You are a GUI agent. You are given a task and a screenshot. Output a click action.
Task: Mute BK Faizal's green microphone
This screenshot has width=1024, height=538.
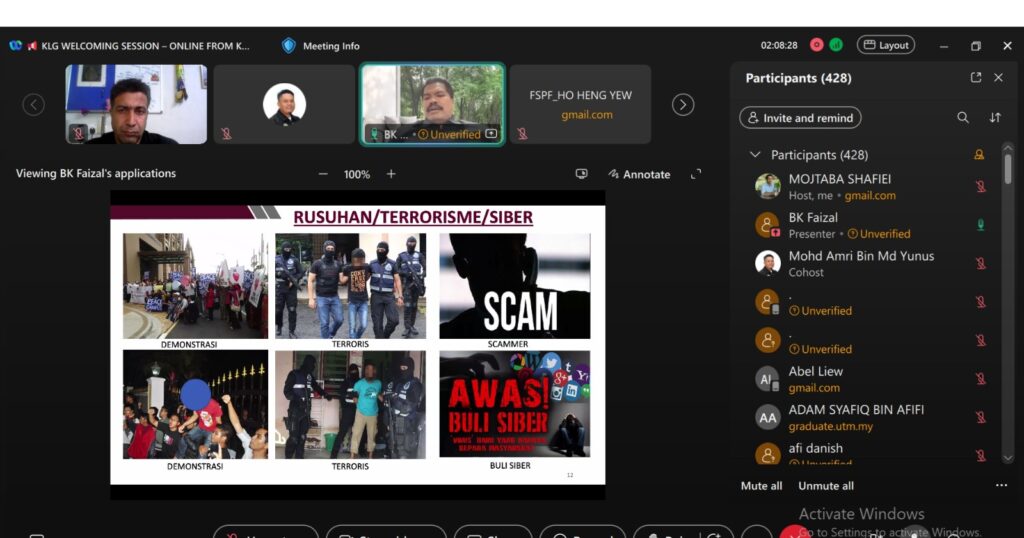(x=980, y=225)
